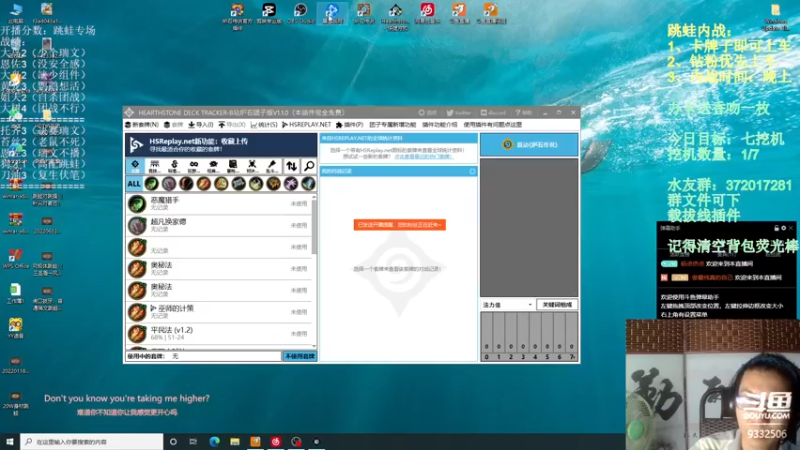This screenshot has height=450, width=800.
Task: Filter by grey second class icon
Action: 169,184
